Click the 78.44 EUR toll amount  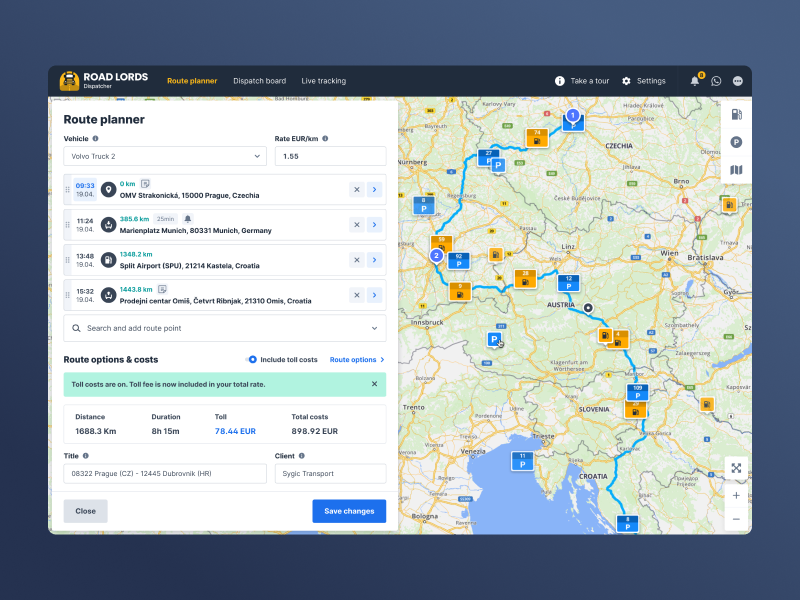[x=235, y=431]
